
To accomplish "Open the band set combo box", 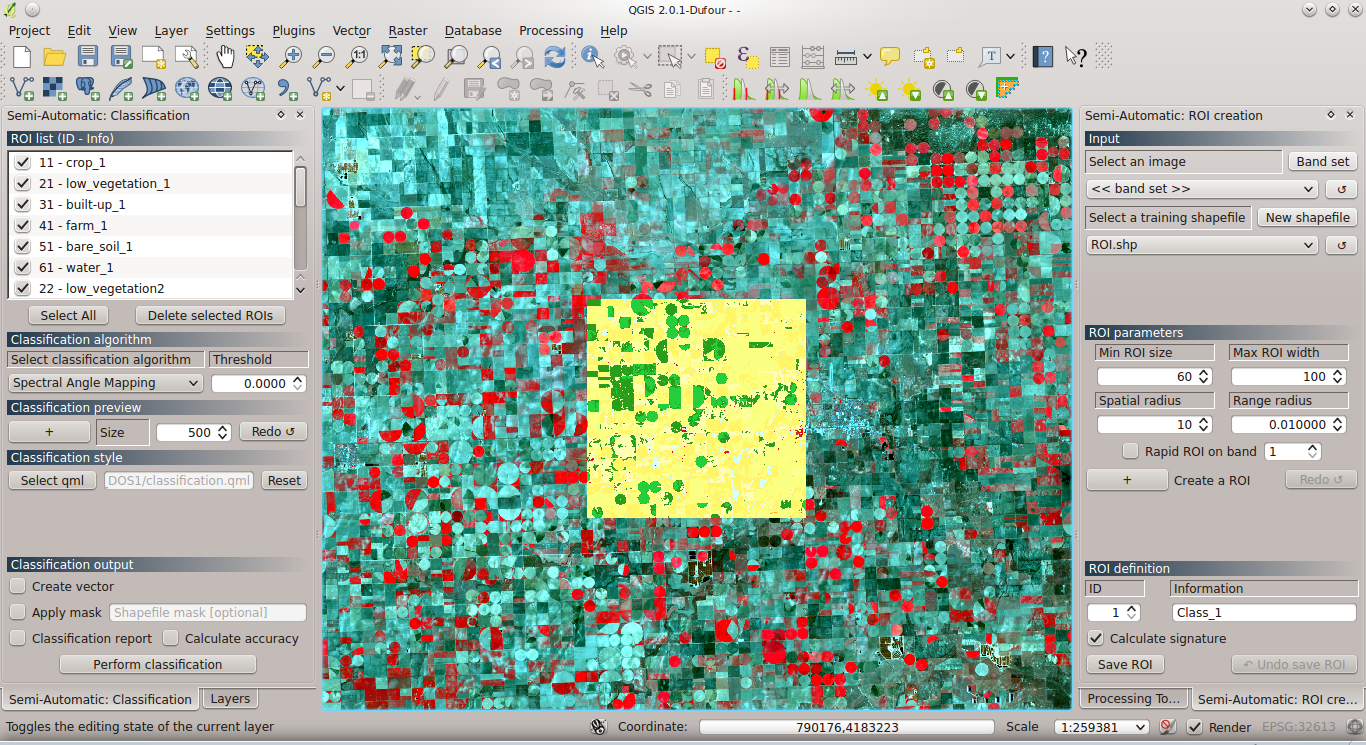I will click(1200, 188).
